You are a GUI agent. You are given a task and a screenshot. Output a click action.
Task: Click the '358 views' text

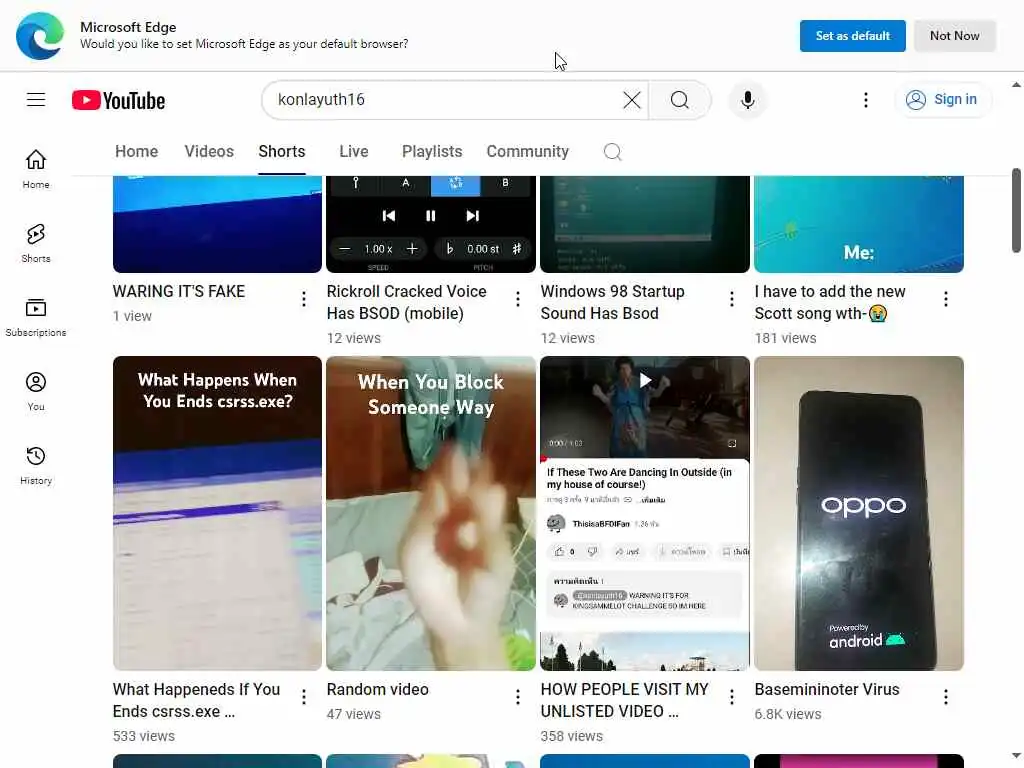pos(571,736)
